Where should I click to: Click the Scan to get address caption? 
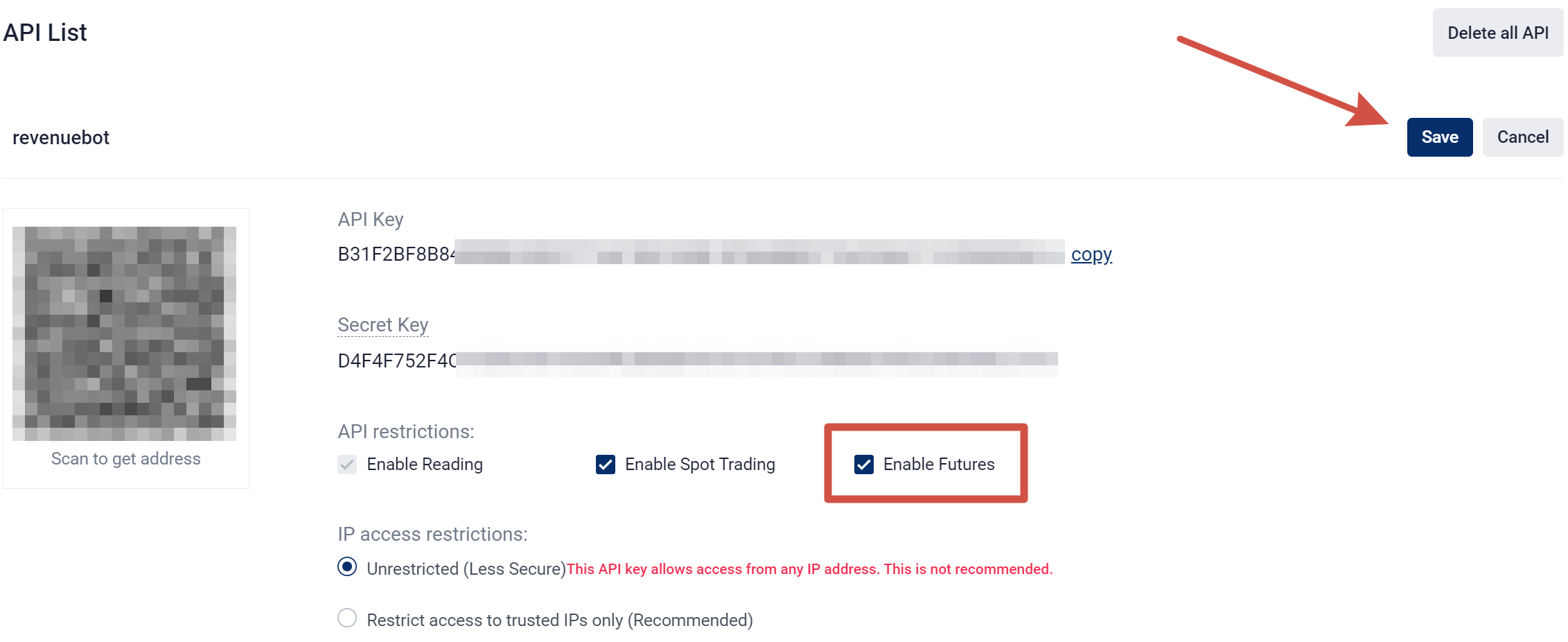pos(126,459)
